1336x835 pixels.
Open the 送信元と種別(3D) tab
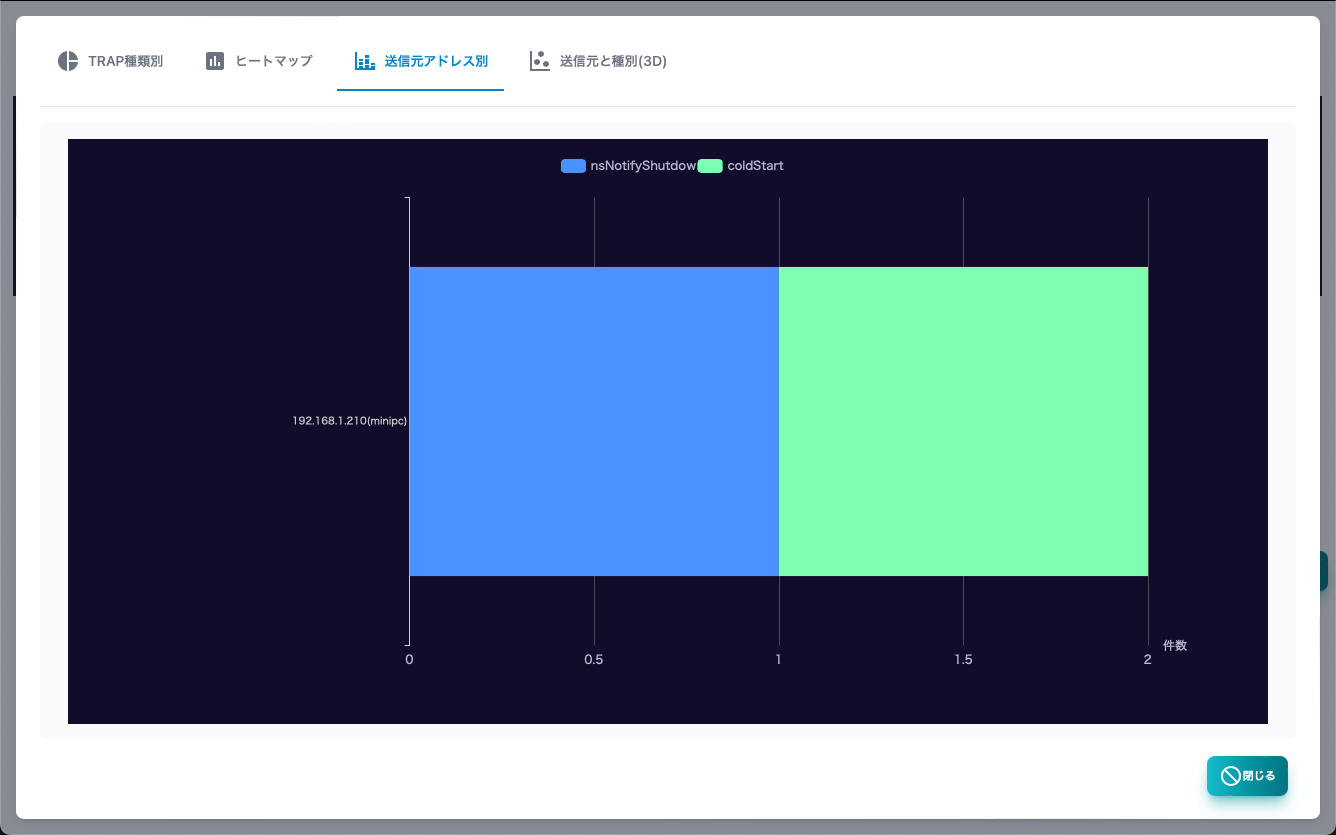(x=598, y=61)
